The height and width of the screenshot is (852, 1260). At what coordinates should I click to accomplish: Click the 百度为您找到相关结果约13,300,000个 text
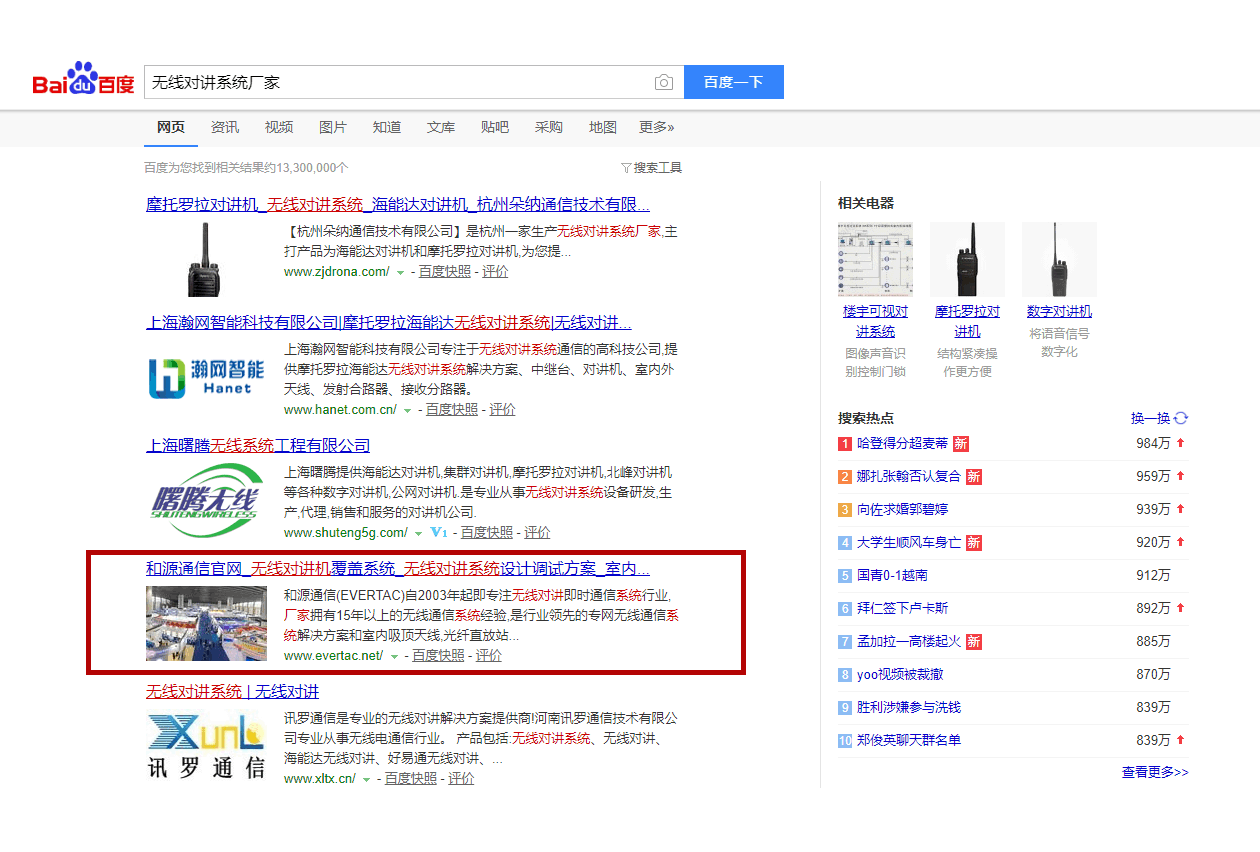(246, 168)
